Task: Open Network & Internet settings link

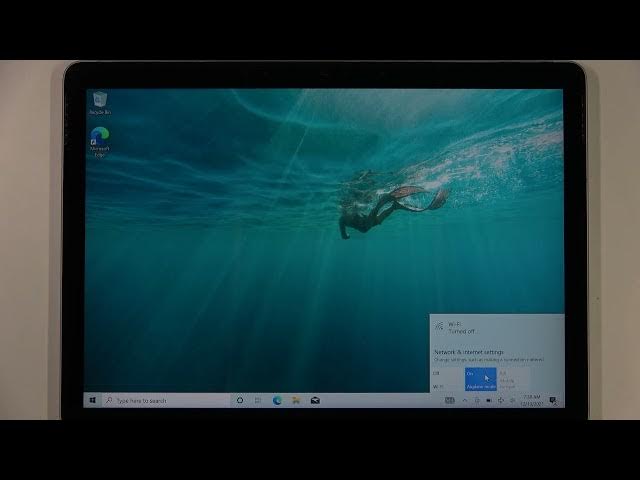Action: pyautogui.click(x=468, y=352)
